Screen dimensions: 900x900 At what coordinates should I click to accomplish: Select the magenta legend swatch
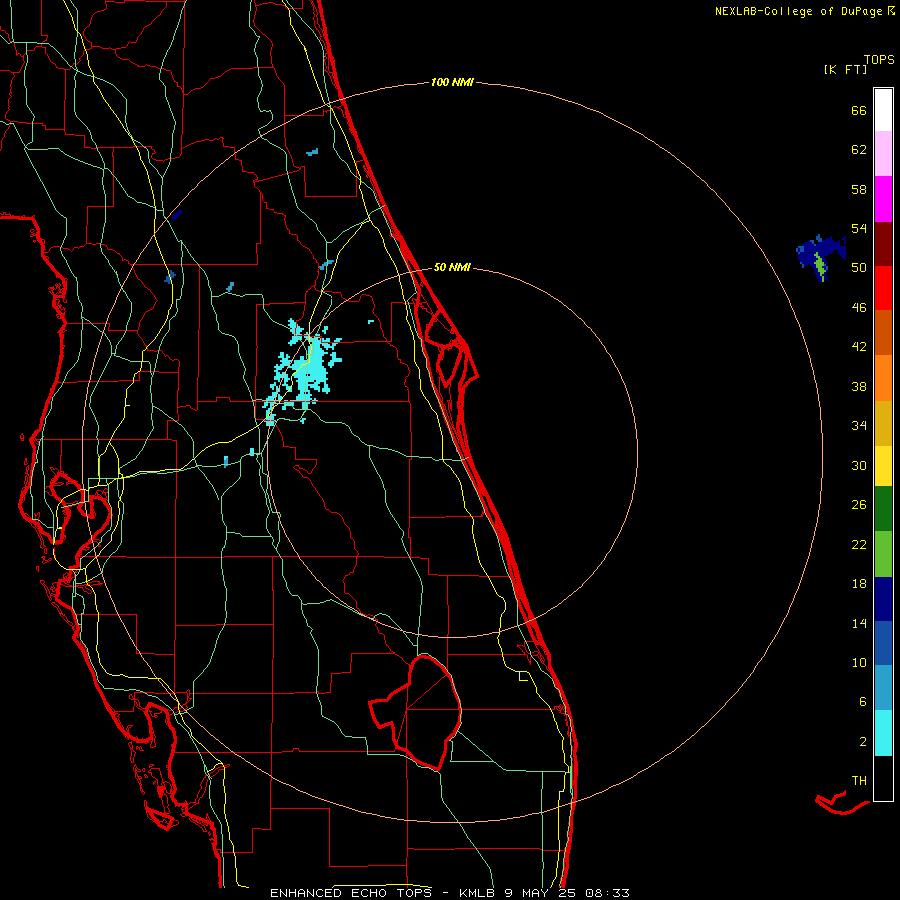coord(883,199)
